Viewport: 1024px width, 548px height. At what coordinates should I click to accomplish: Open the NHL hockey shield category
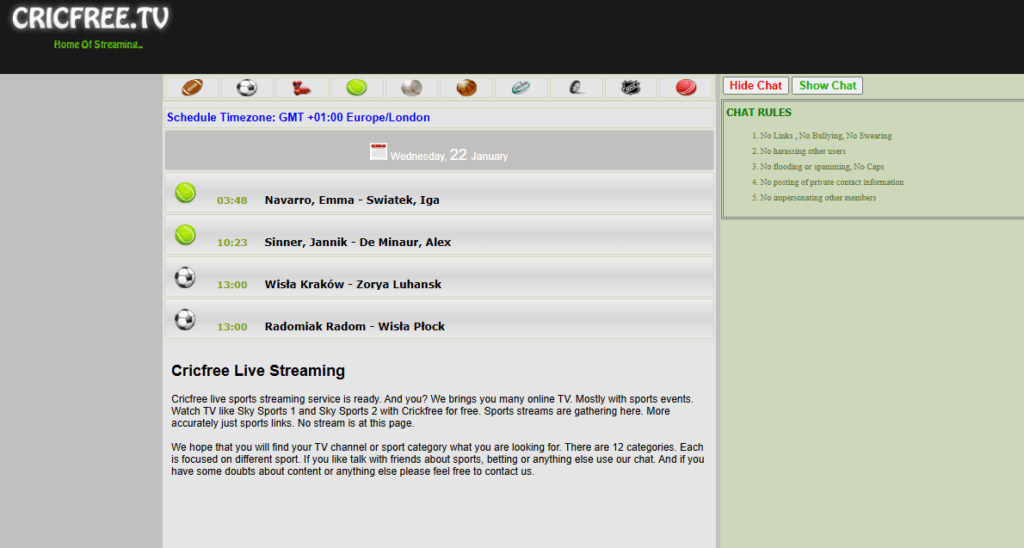631,88
